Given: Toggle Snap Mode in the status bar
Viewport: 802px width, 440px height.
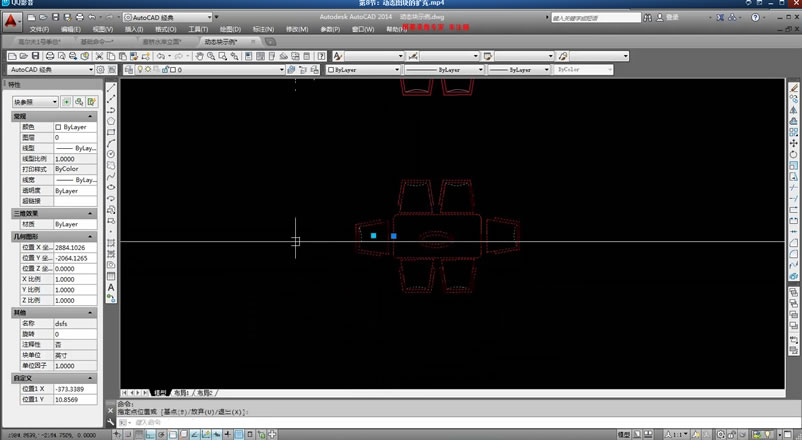Looking at the screenshot, I should 128,435.
